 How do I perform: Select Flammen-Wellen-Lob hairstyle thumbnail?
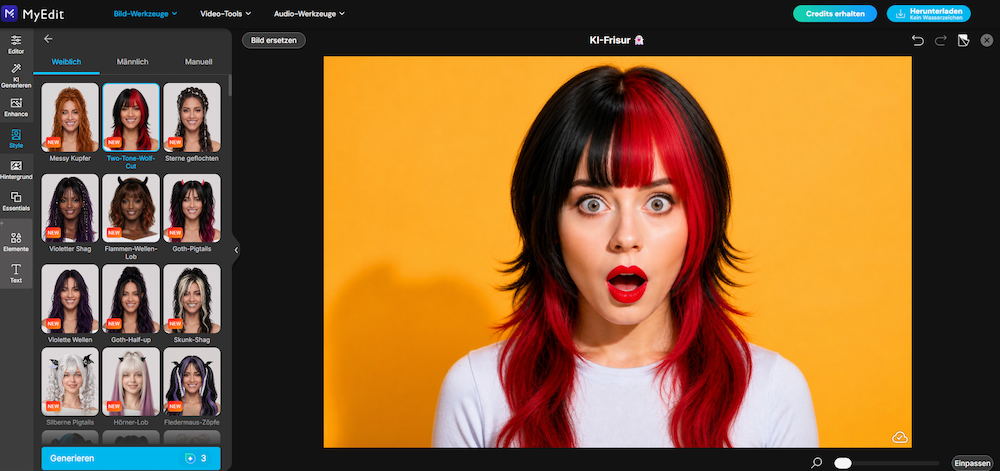(x=131, y=208)
